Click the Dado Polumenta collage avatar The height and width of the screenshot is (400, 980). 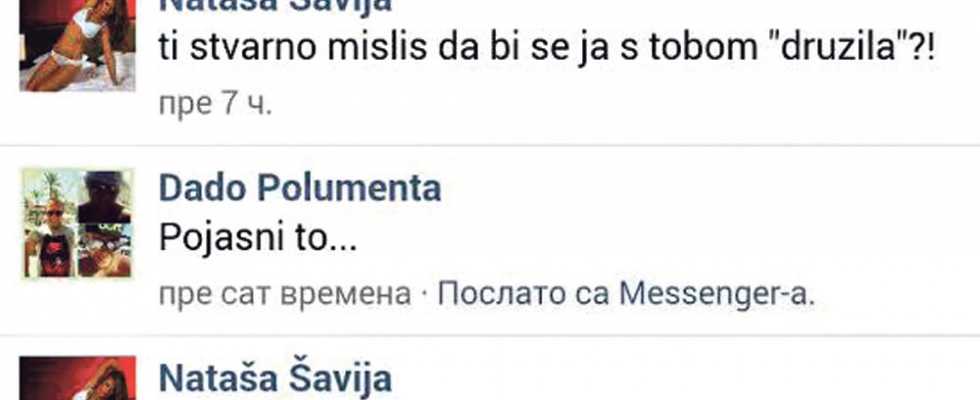tap(78, 224)
